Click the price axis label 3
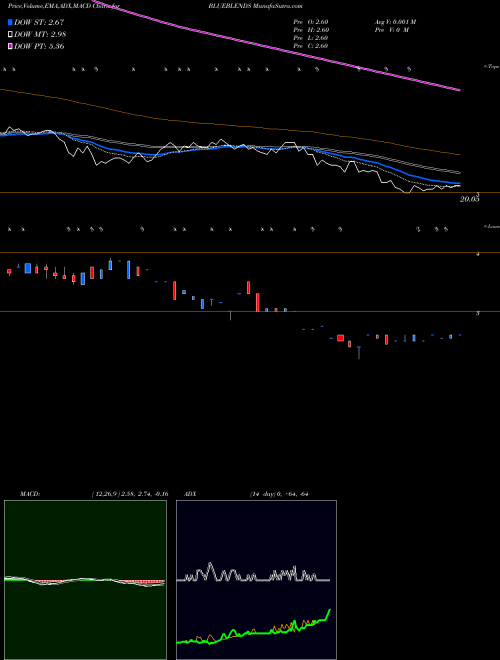This screenshot has width=500, height=660. tap(478, 314)
